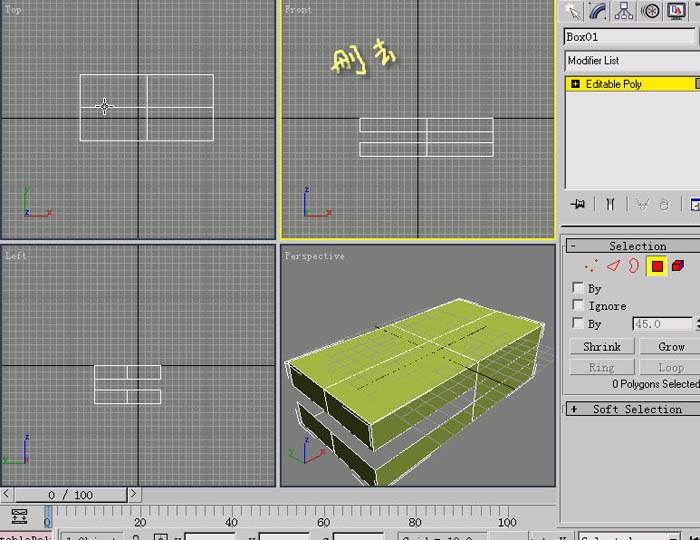Open the Display panel tab
The height and width of the screenshot is (540, 700).
tap(676, 11)
